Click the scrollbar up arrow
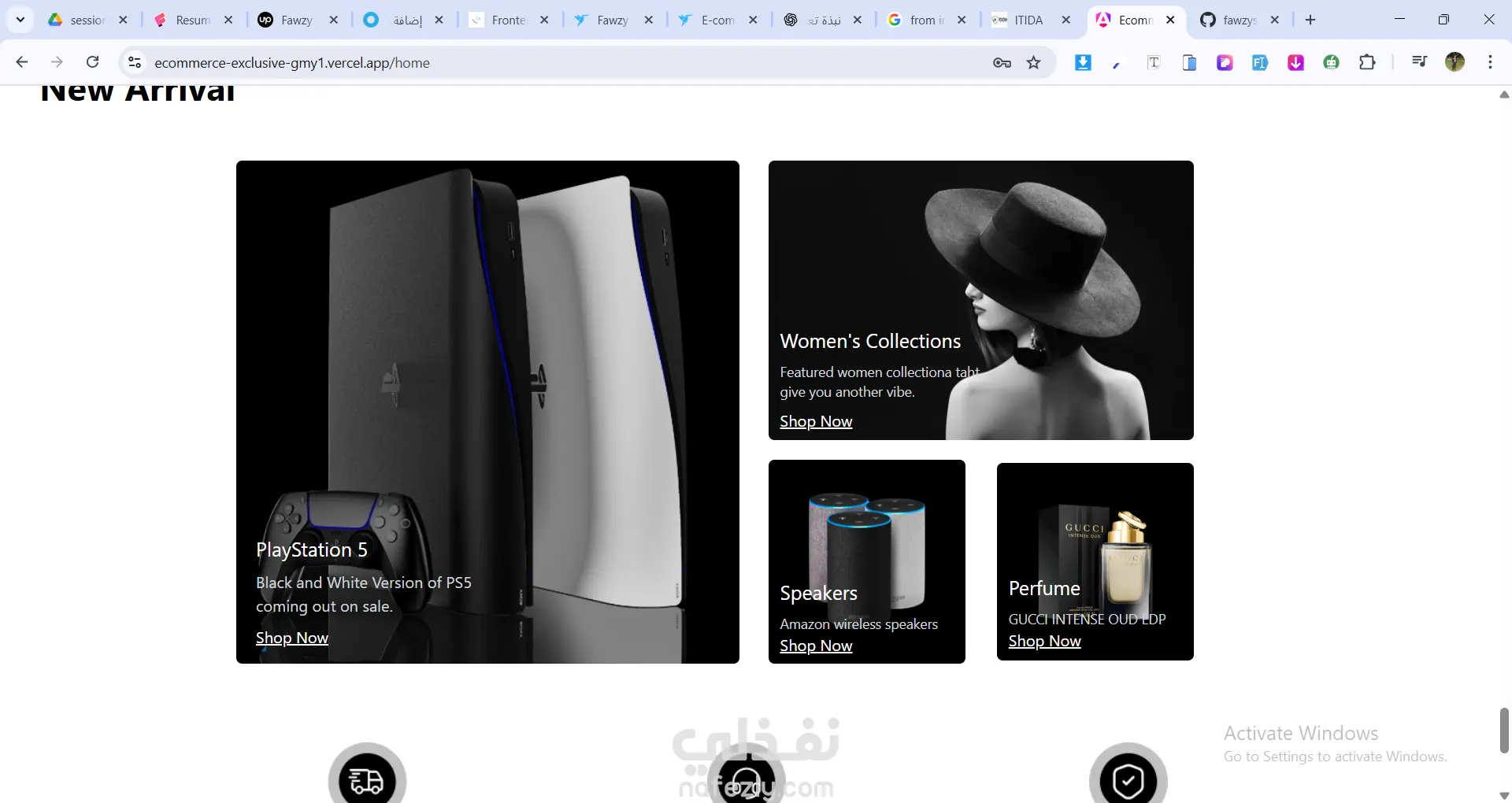 click(1504, 94)
